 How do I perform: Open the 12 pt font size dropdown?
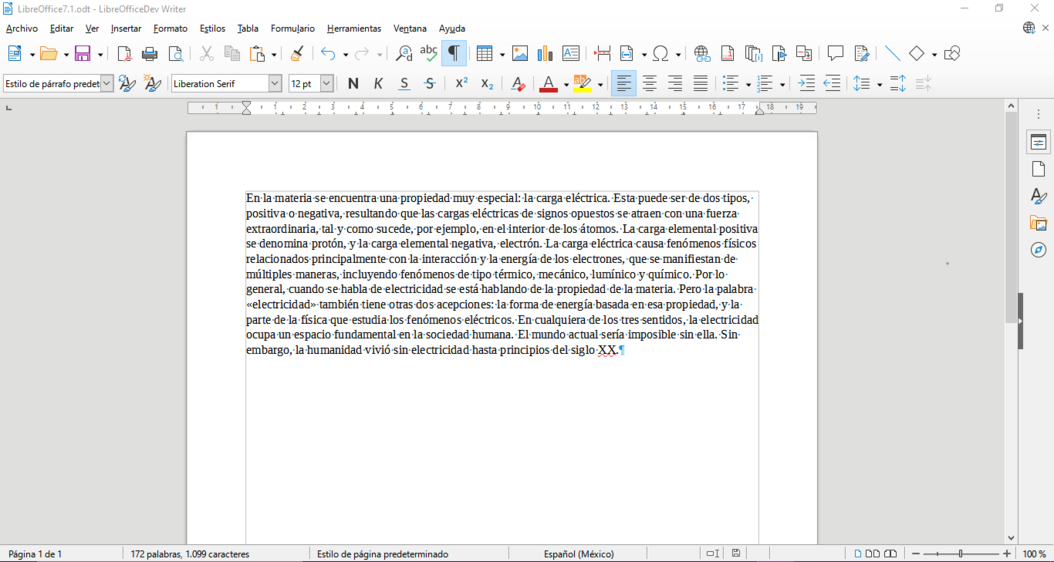coord(327,84)
